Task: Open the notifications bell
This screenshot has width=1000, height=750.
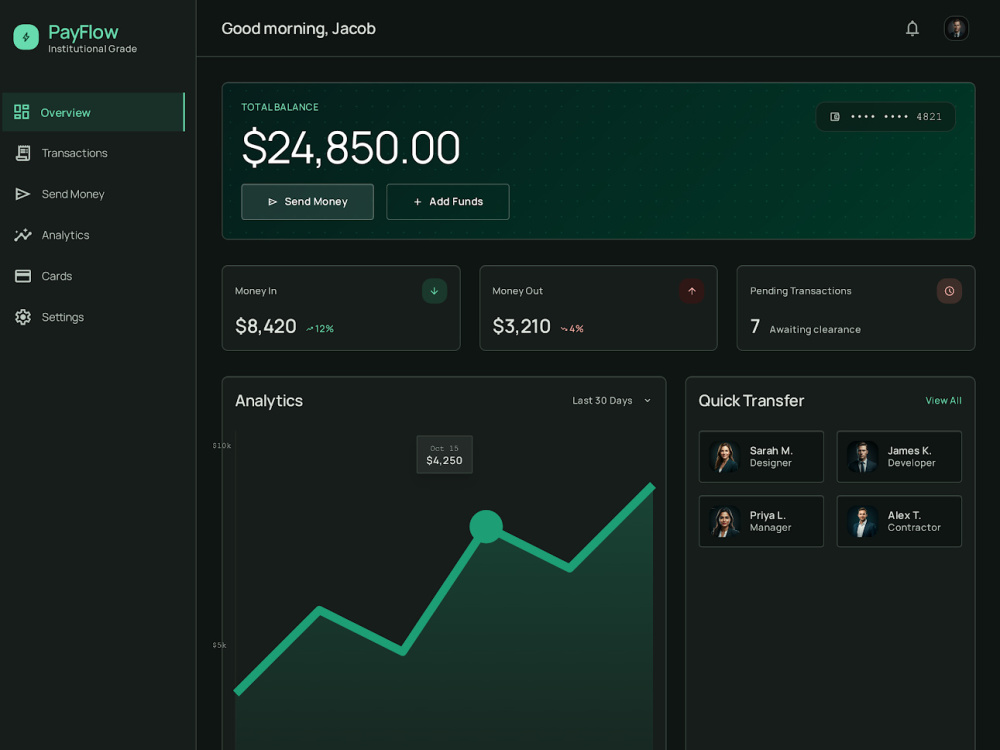Action: [x=912, y=29]
